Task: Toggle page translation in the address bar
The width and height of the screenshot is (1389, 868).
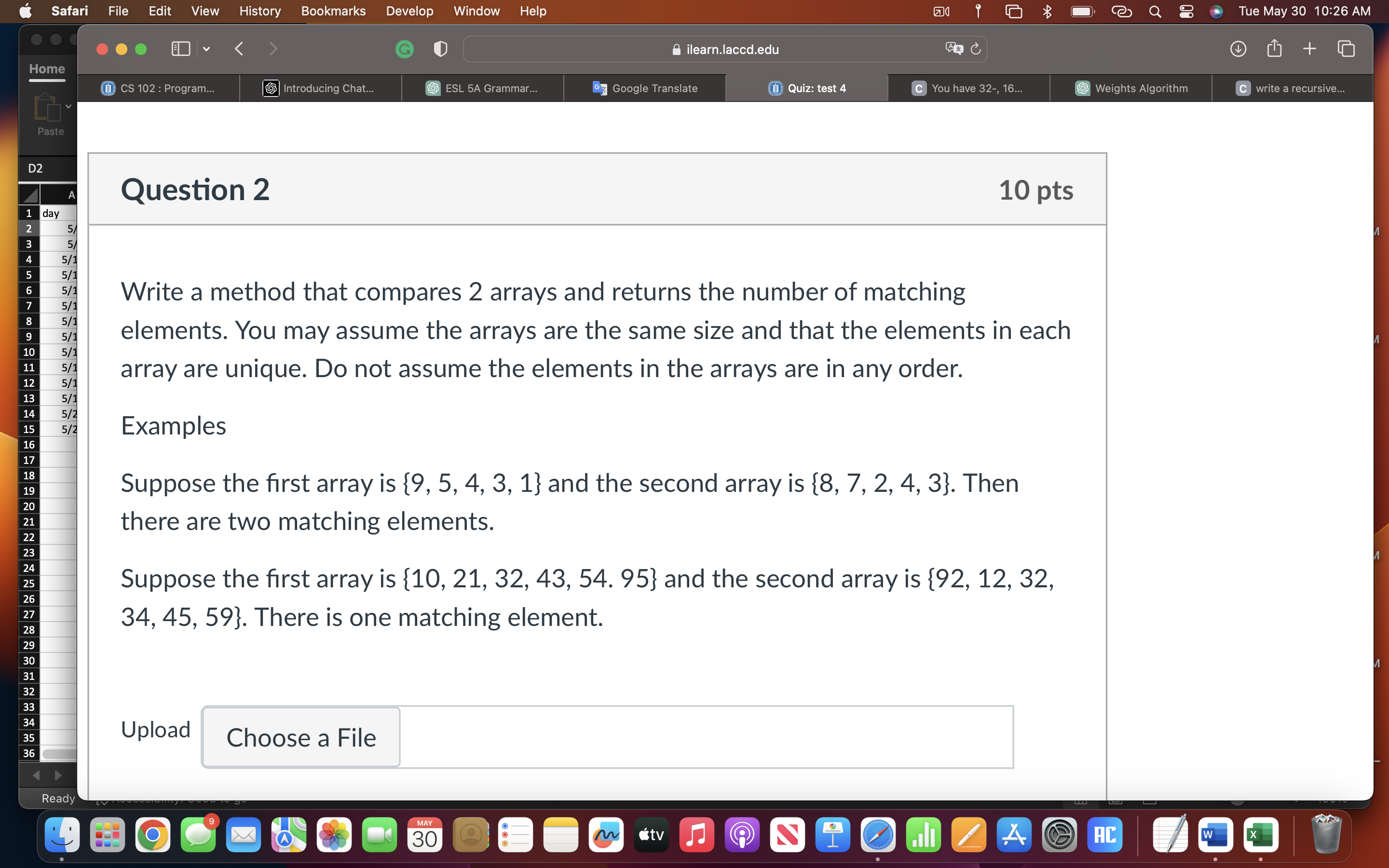Action: click(x=953, y=48)
